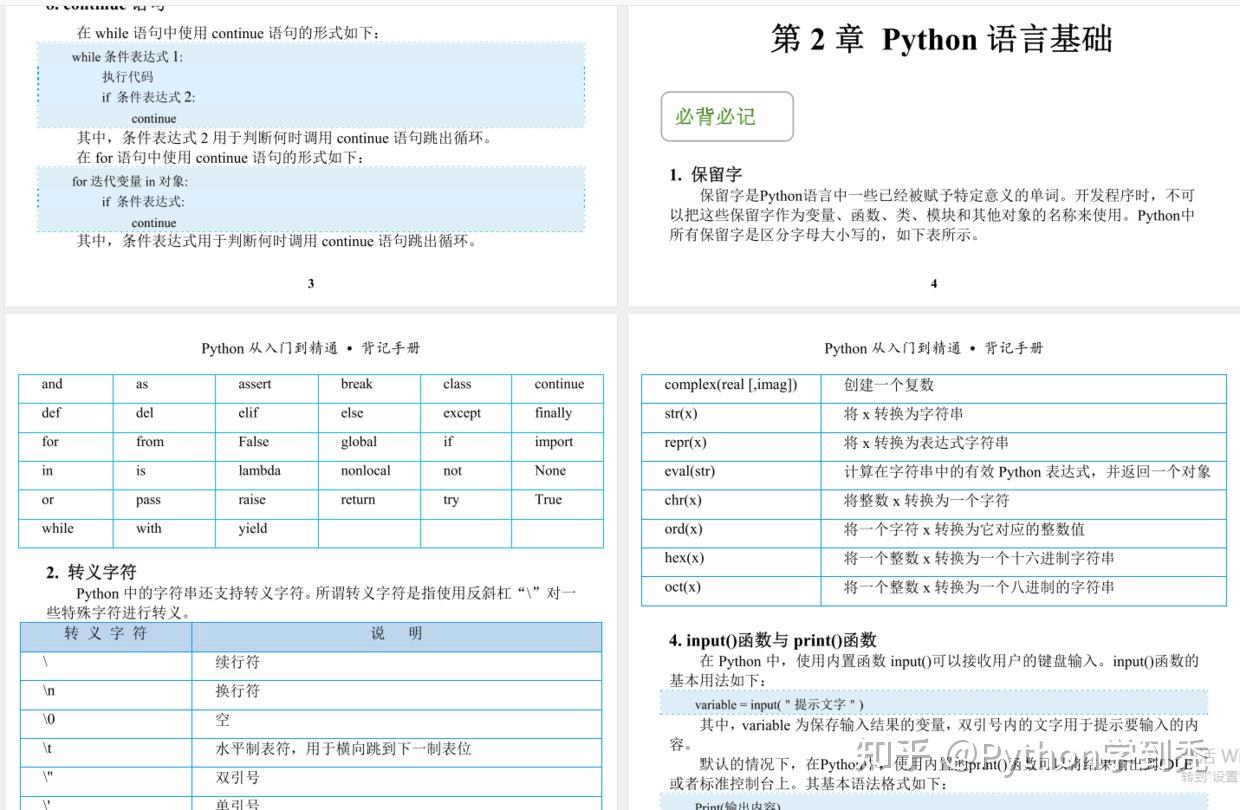This screenshot has width=1240, height=810.
Task: Click the page header Python 从入门到精通 背记手册
Action: point(310,349)
